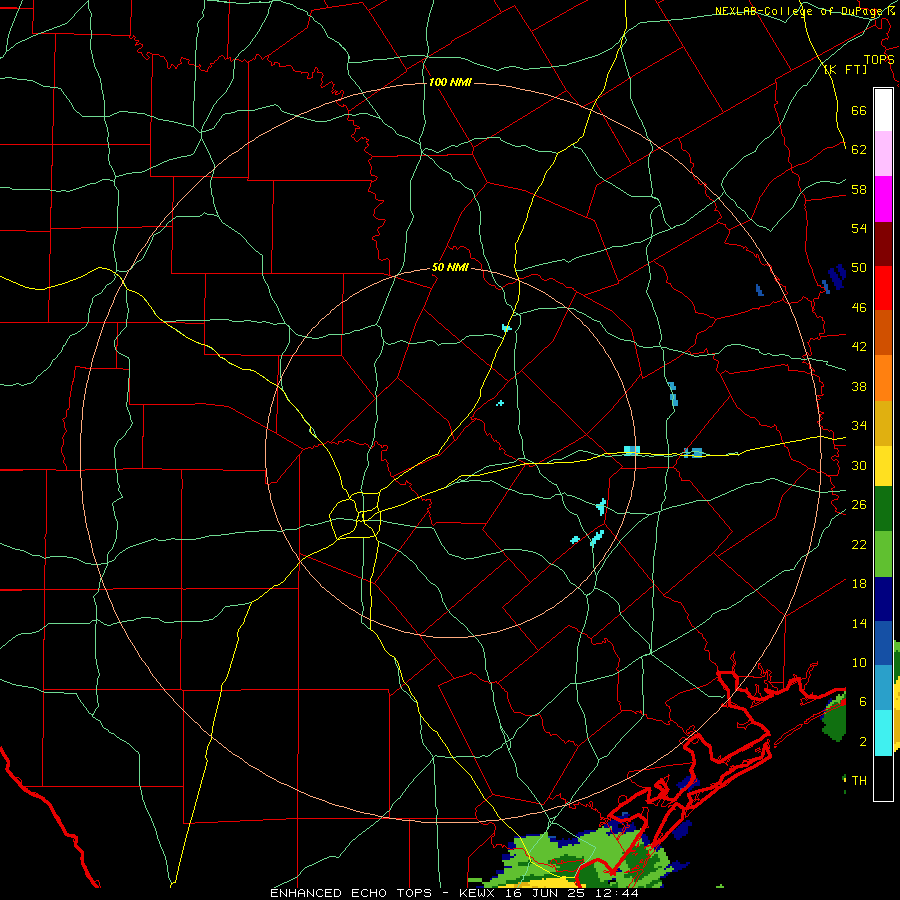Click the 14 legend value
900x900 pixels.
coord(859,623)
